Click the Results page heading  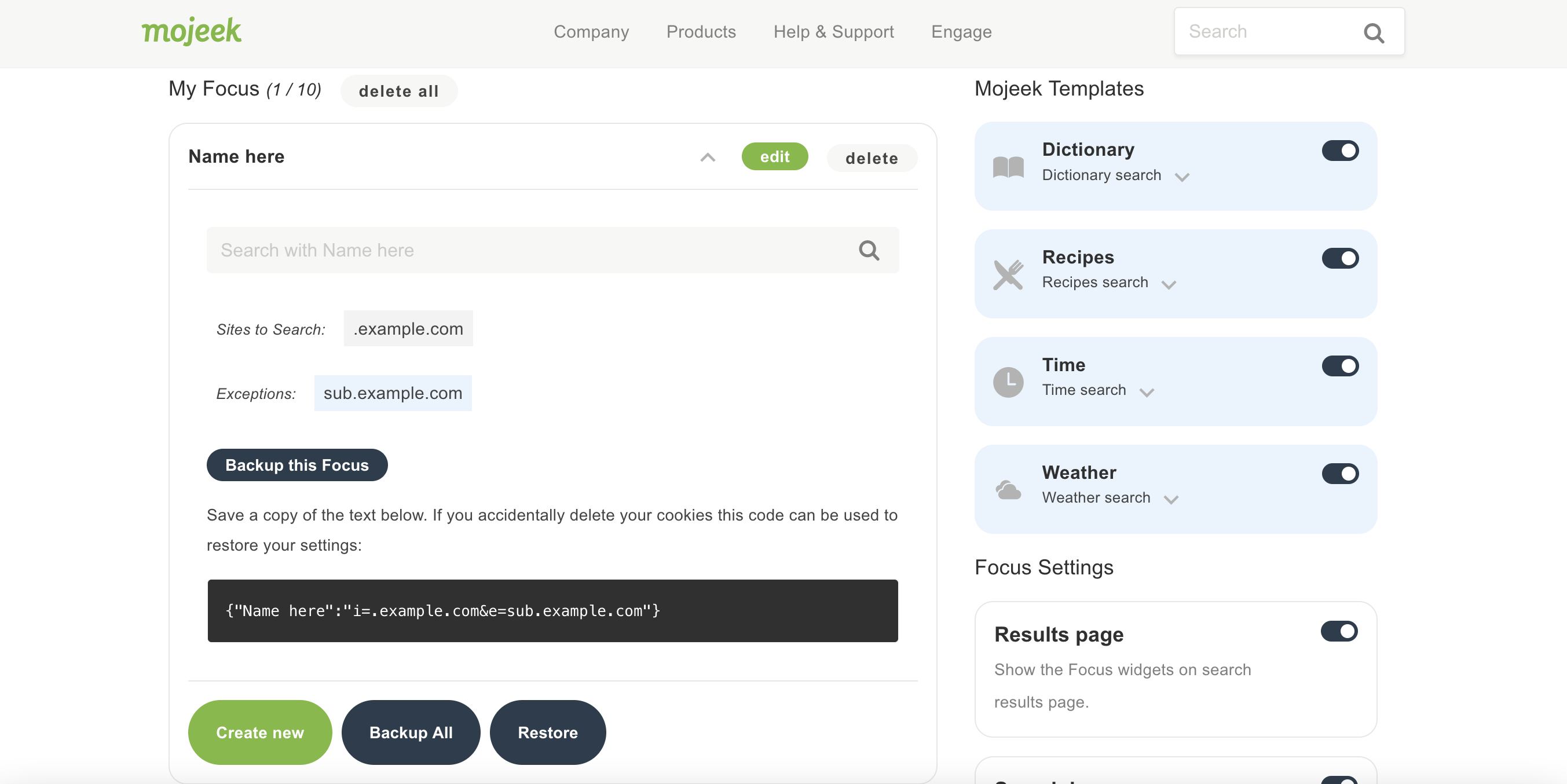coord(1059,634)
